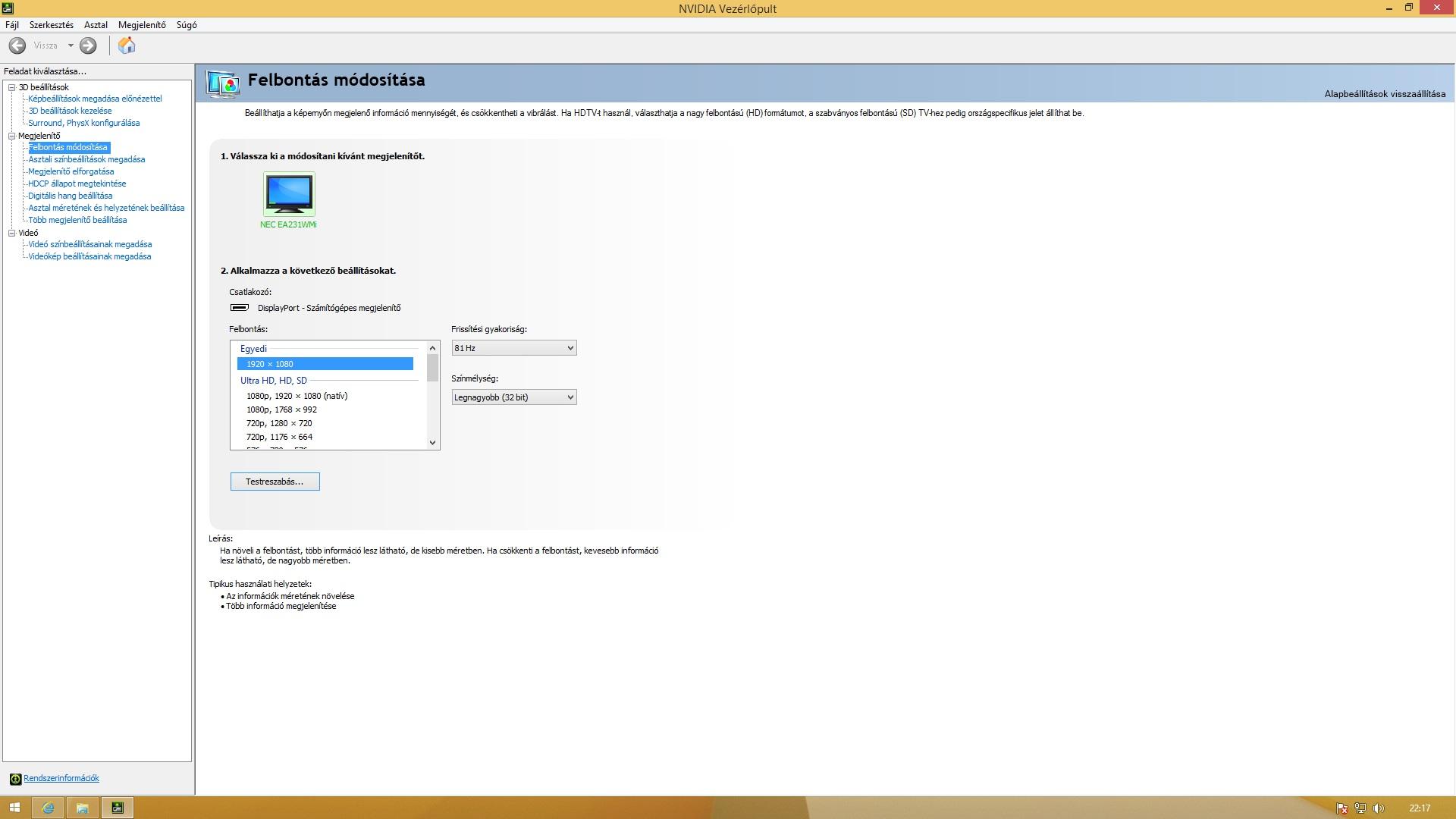Image resolution: width=1456 pixels, height=819 pixels.
Task: Click the Rendszerinformációk info icon
Action: tap(15, 779)
